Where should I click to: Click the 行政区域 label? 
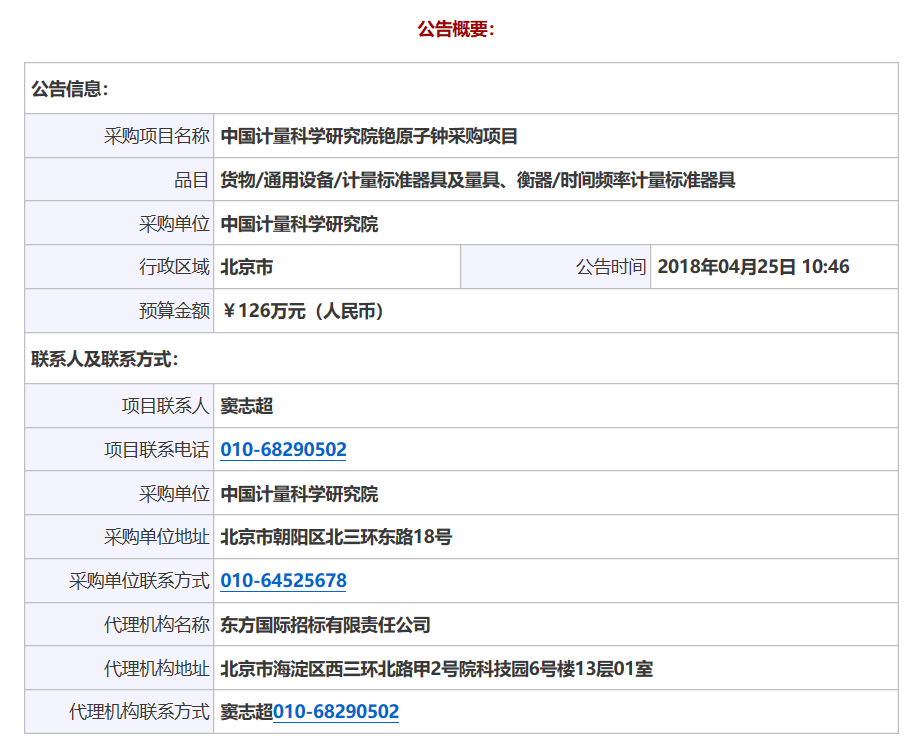click(x=174, y=267)
